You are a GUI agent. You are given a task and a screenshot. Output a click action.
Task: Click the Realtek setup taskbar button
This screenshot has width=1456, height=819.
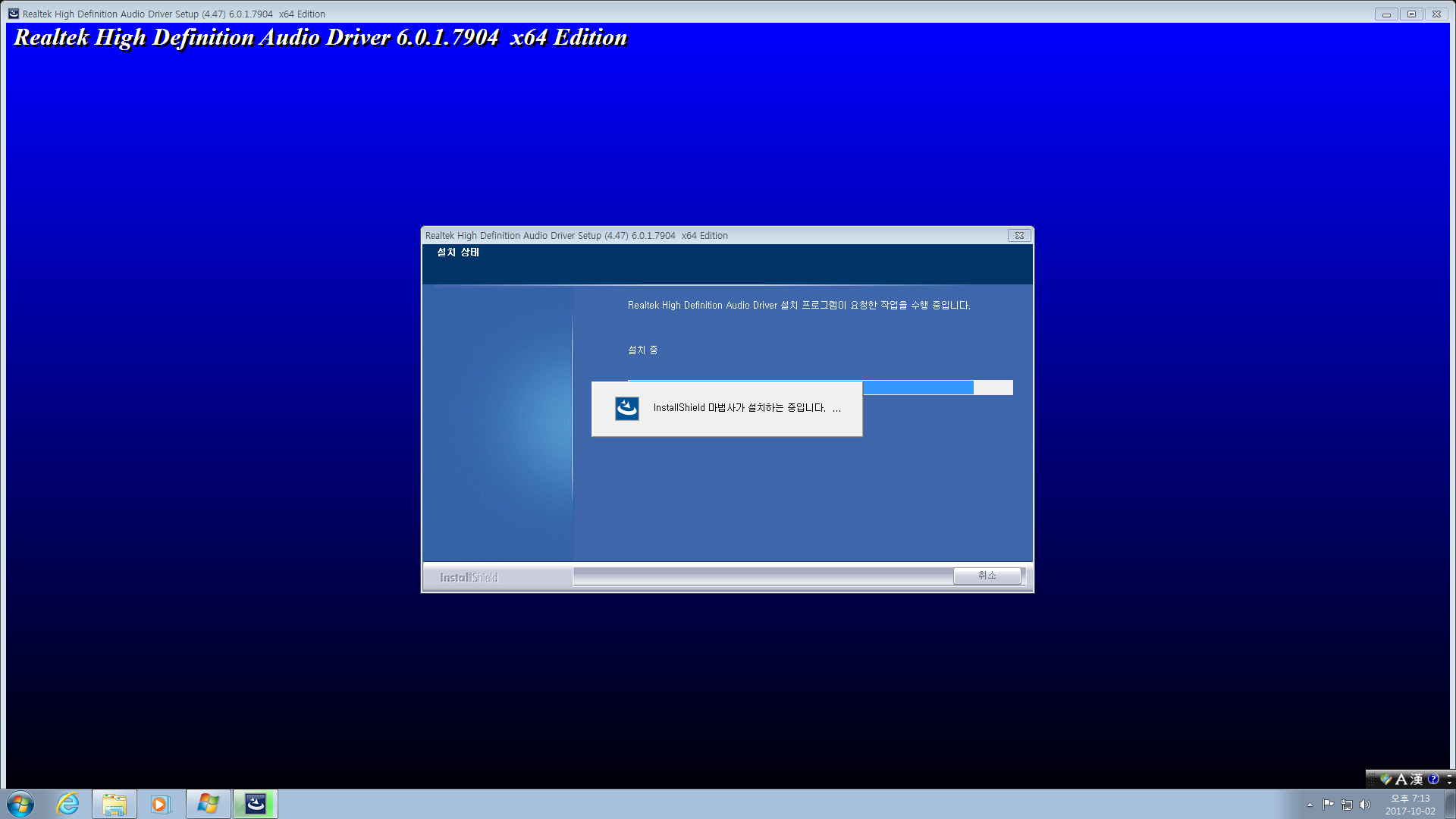[x=256, y=804]
